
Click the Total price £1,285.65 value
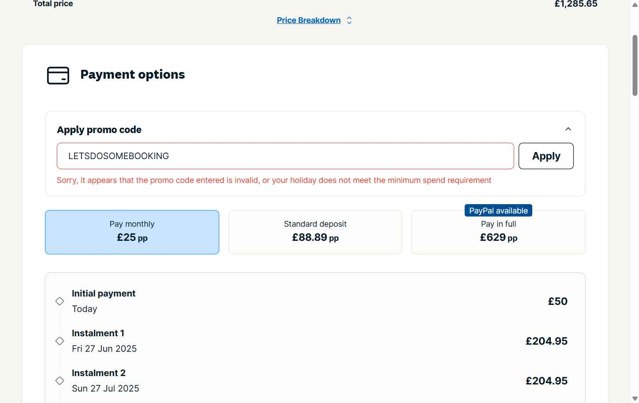coord(576,4)
